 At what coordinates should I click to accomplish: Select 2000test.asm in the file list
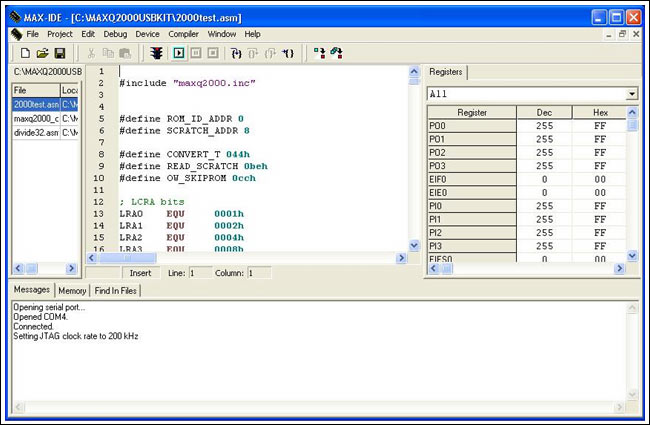pos(35,104)
